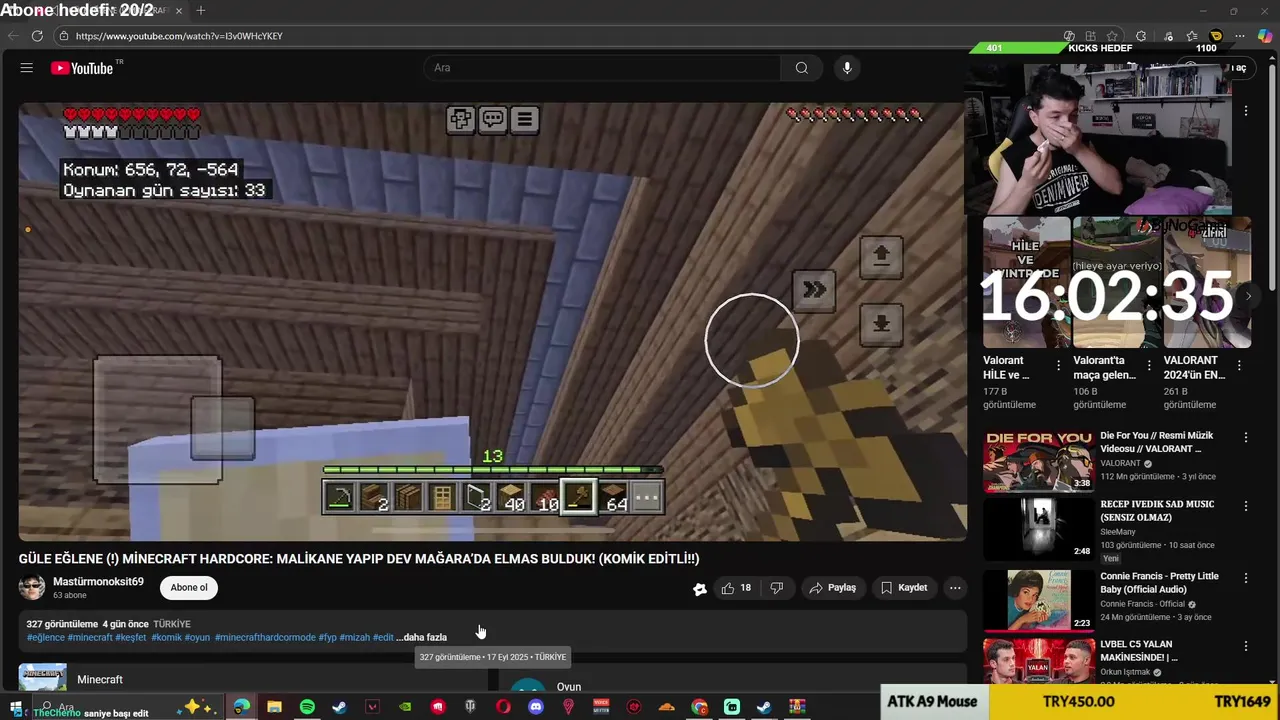Open the Windows Start menu
This screenshot has height=720, width=1280.
16,707
